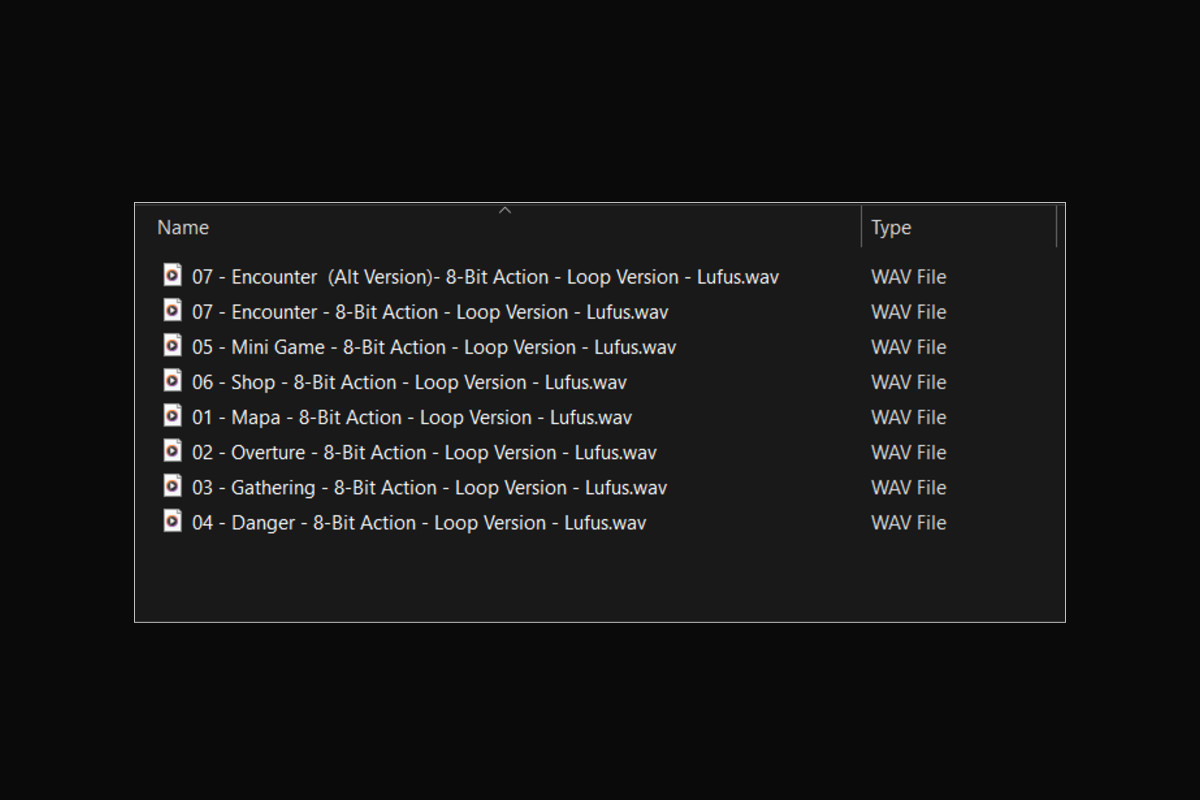Select Encounter (Alt Version) file name
Viewport: 1200px width, 800px height.
[x=485, y=277]
